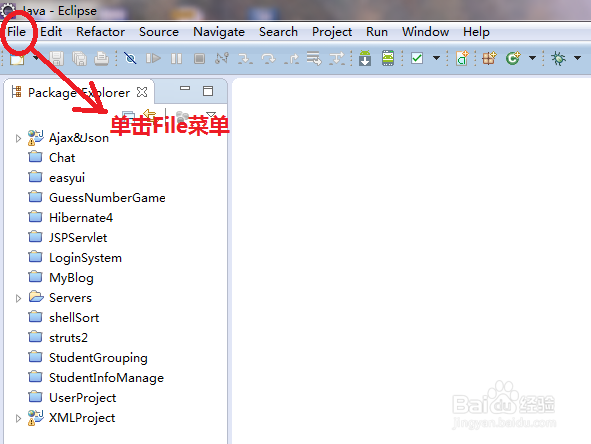Select the LoginSystem project

[85, 258]
